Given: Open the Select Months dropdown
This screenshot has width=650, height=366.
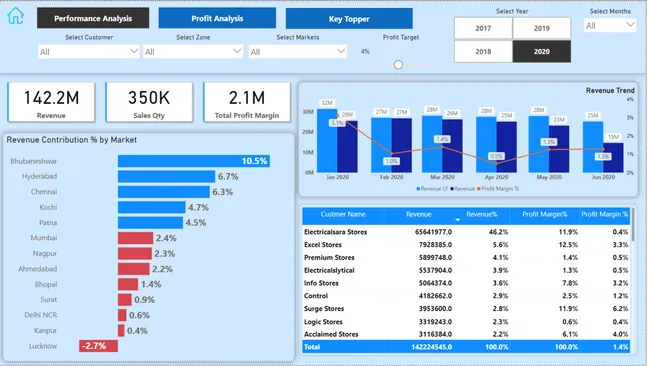Looking at the screenshot, I should coord(610,26).
